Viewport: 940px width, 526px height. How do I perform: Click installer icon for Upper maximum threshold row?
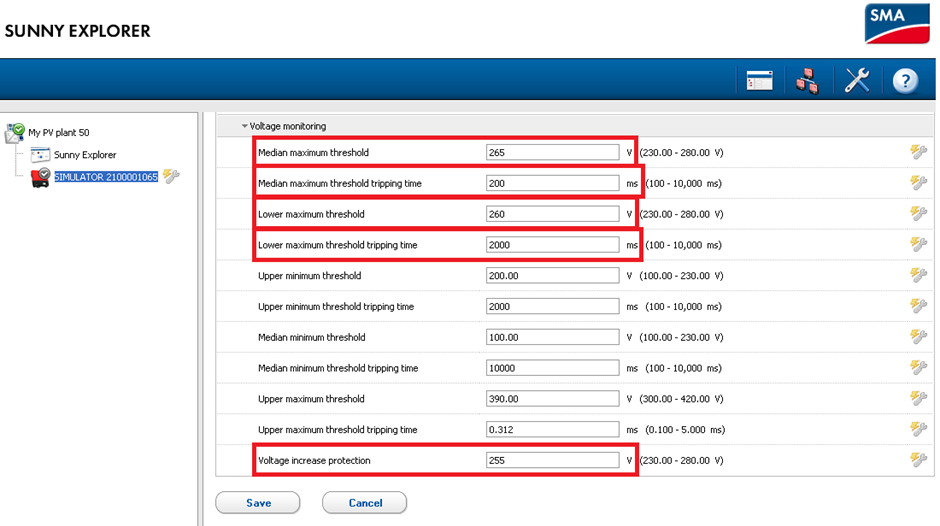coord(918,398)
